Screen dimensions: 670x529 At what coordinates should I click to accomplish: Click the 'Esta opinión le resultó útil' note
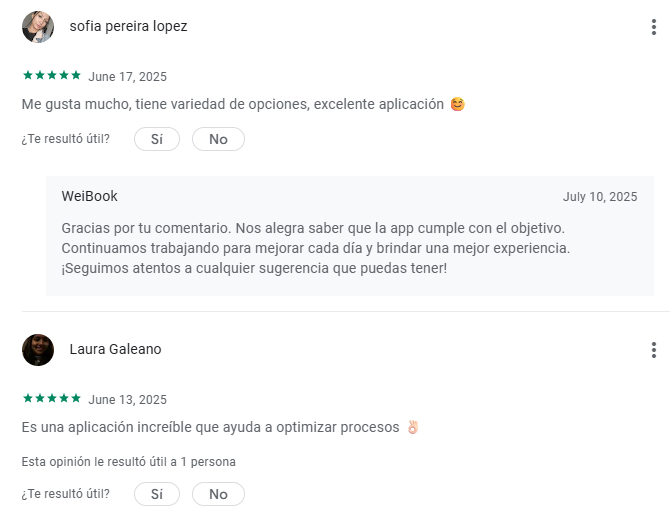[128, 462]
